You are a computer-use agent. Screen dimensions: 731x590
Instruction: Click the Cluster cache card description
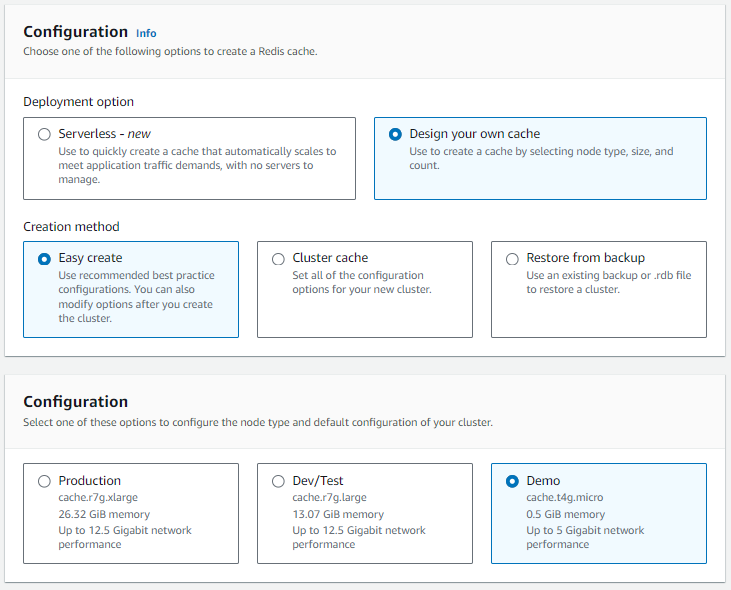[x=362, y=282]
